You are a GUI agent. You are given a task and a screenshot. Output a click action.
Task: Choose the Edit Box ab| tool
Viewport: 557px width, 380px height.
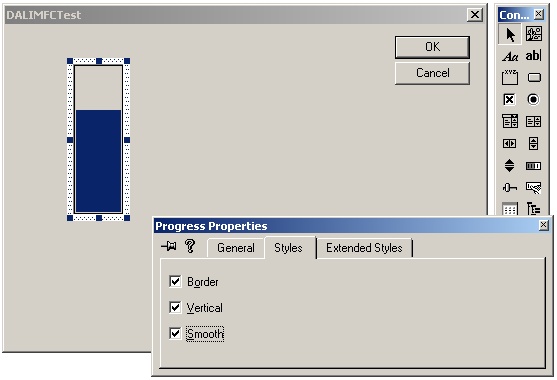(533, 56)
